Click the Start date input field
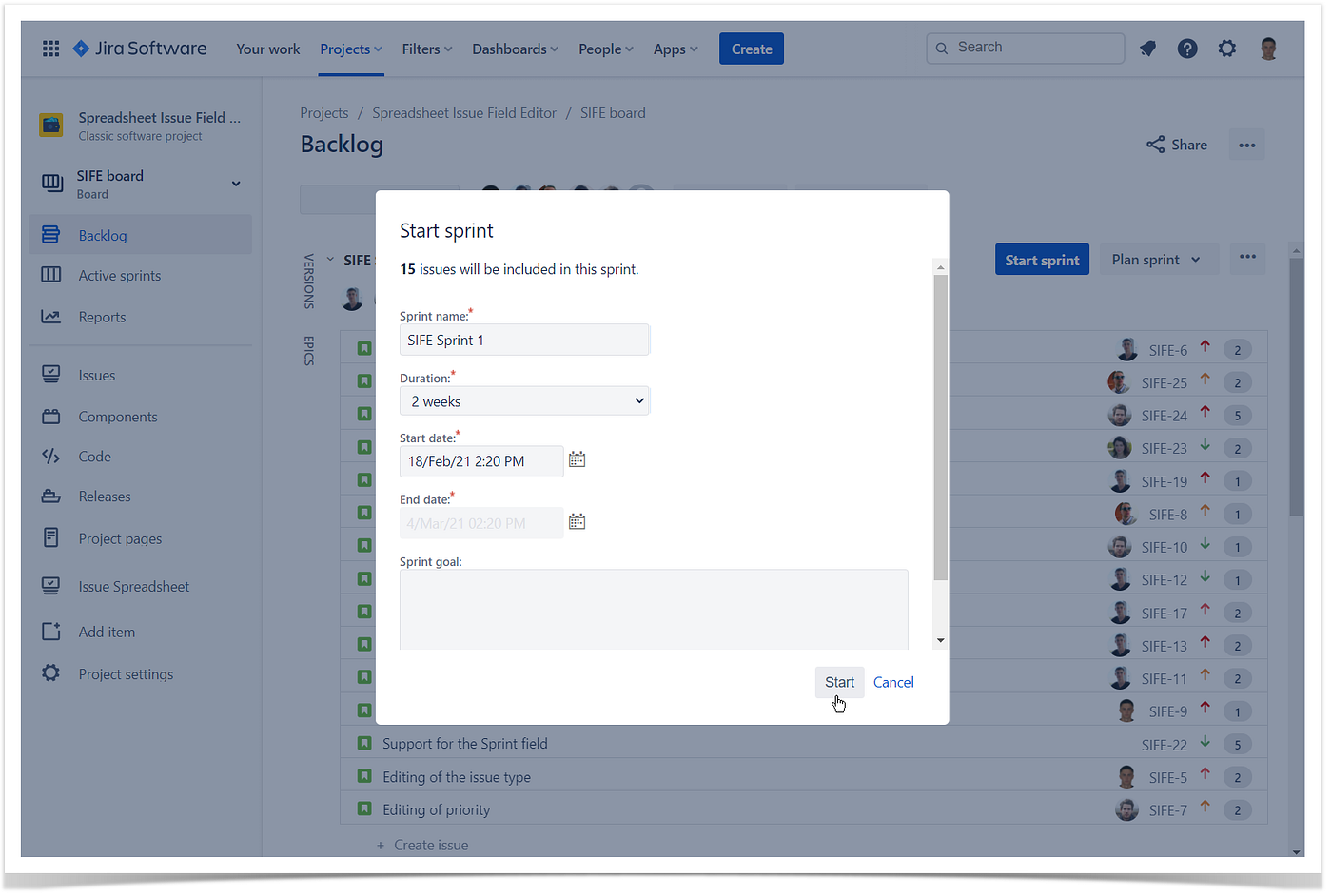 pos(481,461)
